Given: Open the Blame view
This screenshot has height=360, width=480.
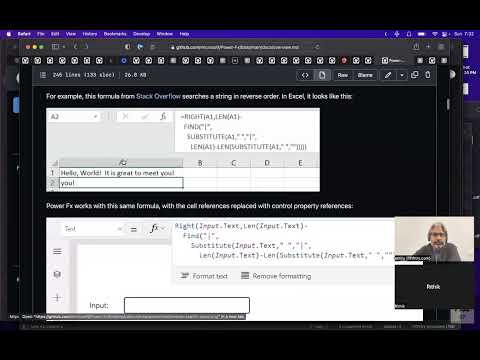Looking at the screenshot, I should click(x=365, y=75).
